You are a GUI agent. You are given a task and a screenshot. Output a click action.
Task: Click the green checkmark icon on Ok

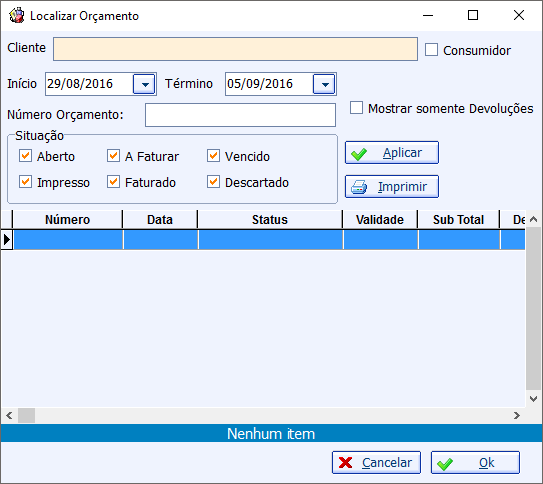pos(445,464)
